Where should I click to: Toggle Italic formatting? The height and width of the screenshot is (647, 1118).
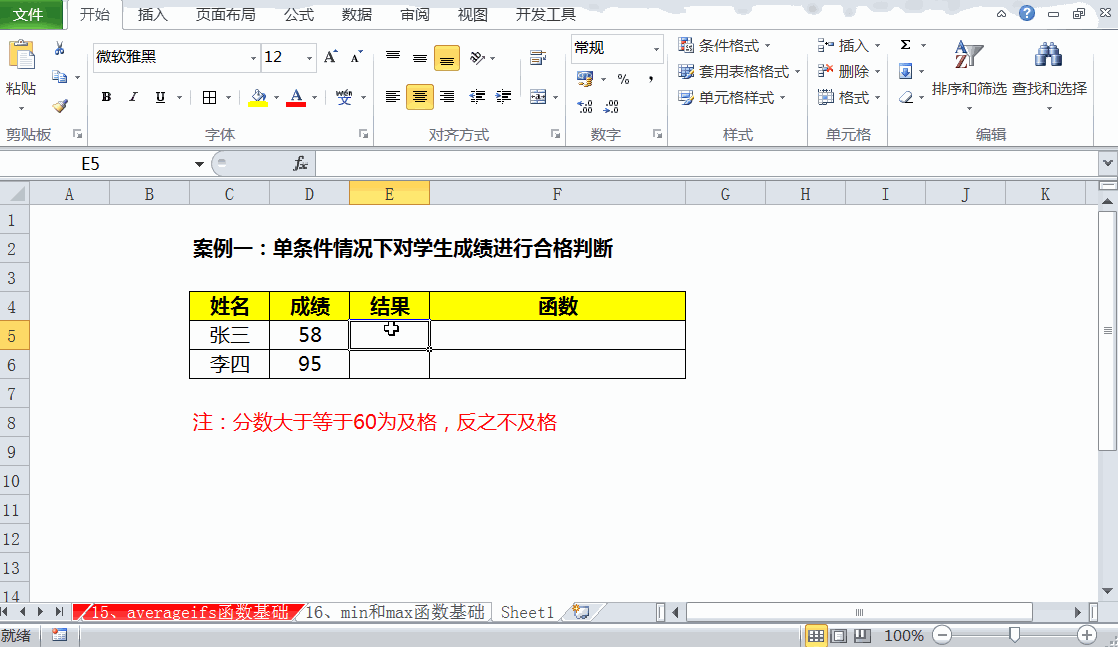click(x=133, y=98)
